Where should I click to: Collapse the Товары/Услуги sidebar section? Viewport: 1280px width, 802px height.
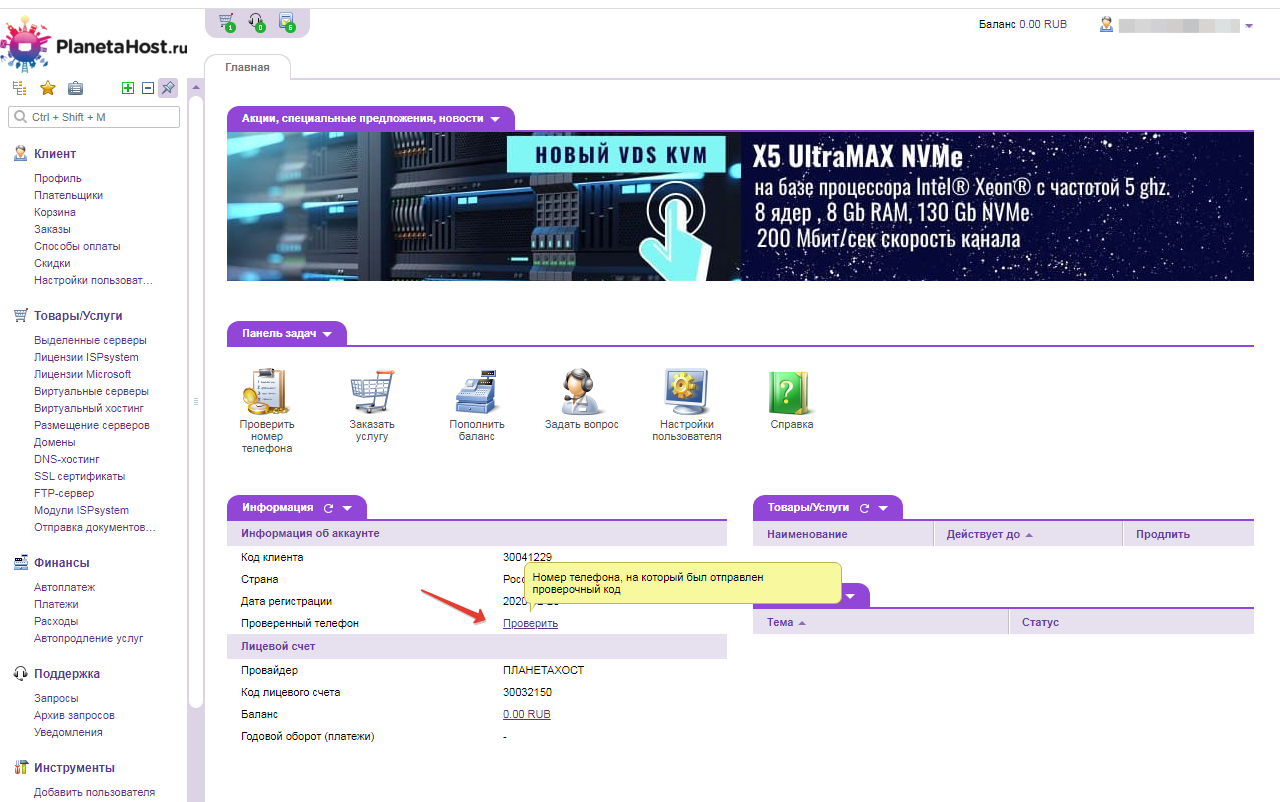(x=78, y=316)
